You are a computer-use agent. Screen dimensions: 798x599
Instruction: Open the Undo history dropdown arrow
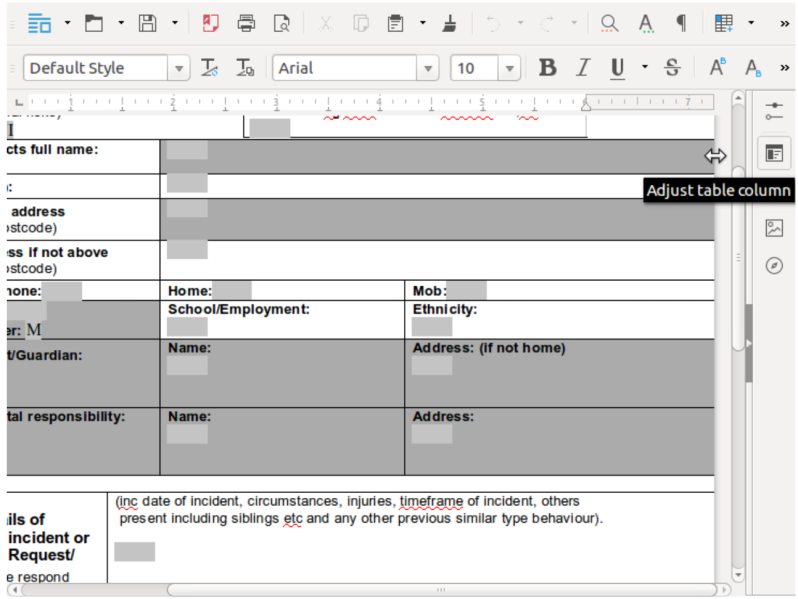point(520,23)
